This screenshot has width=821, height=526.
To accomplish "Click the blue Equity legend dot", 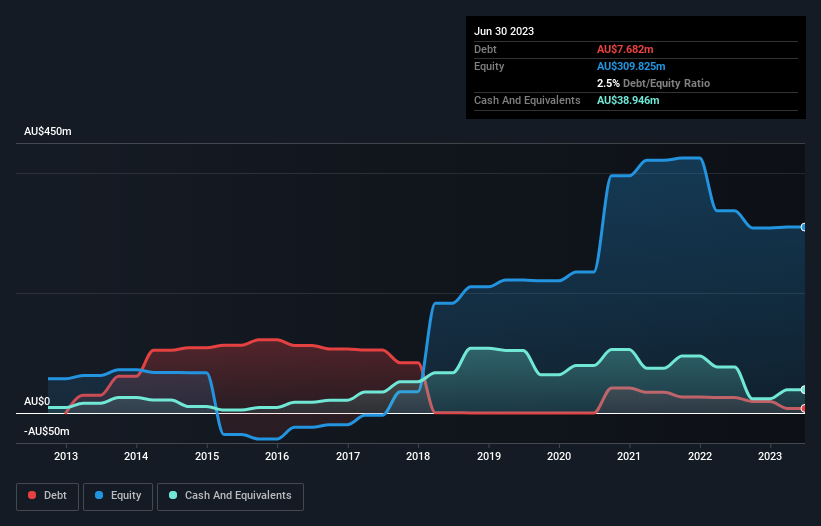I will 99,495.
